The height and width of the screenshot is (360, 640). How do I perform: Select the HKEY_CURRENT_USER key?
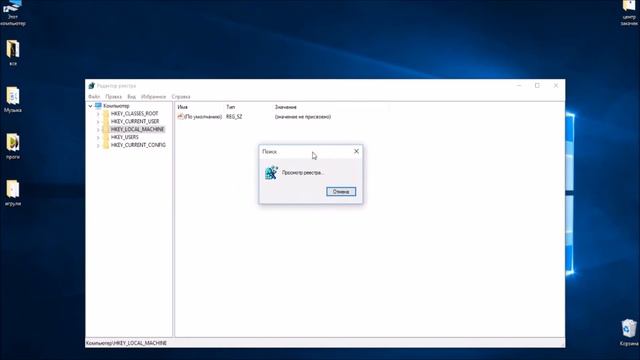(135, 121)
